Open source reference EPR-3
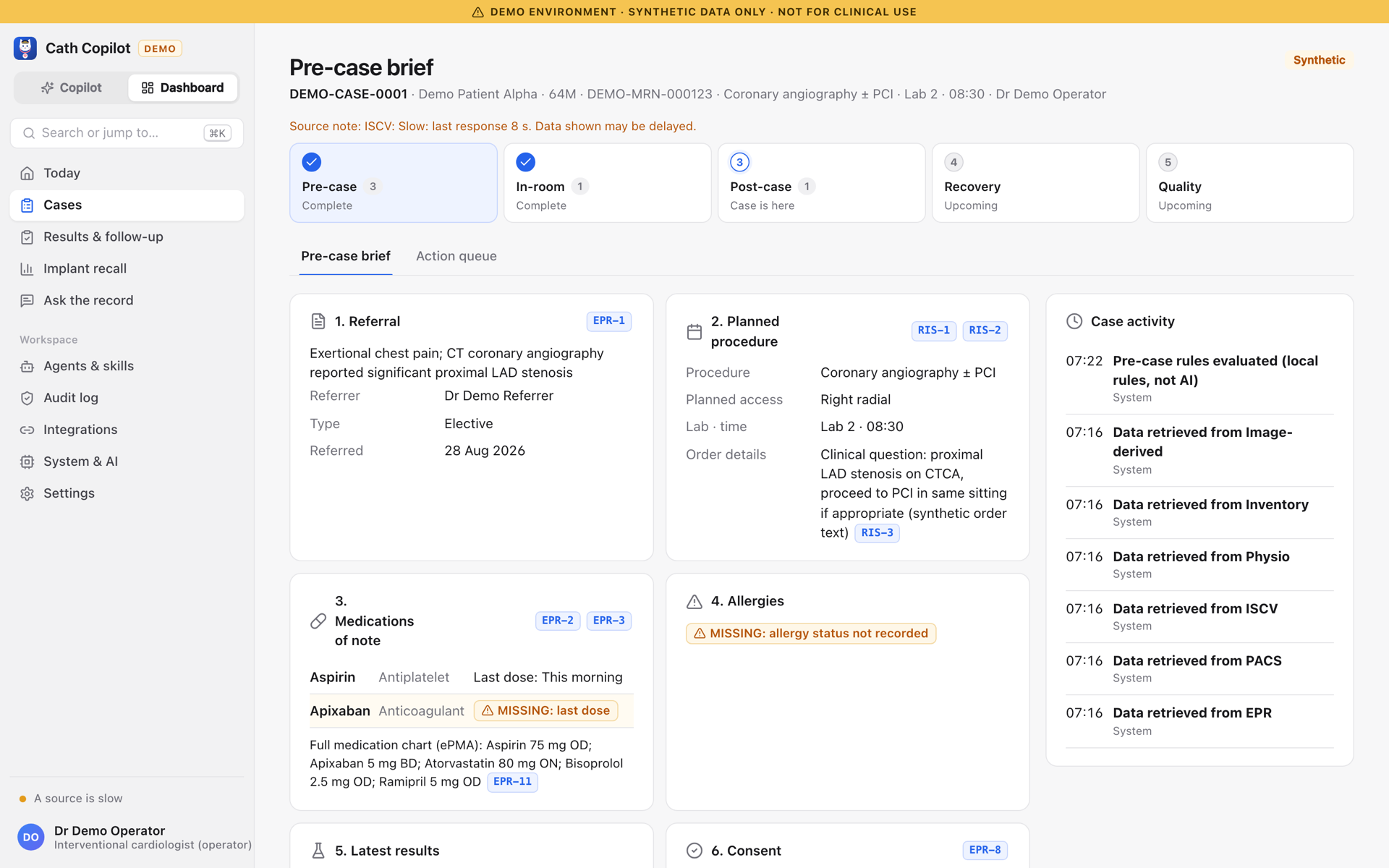 [609, 621]
